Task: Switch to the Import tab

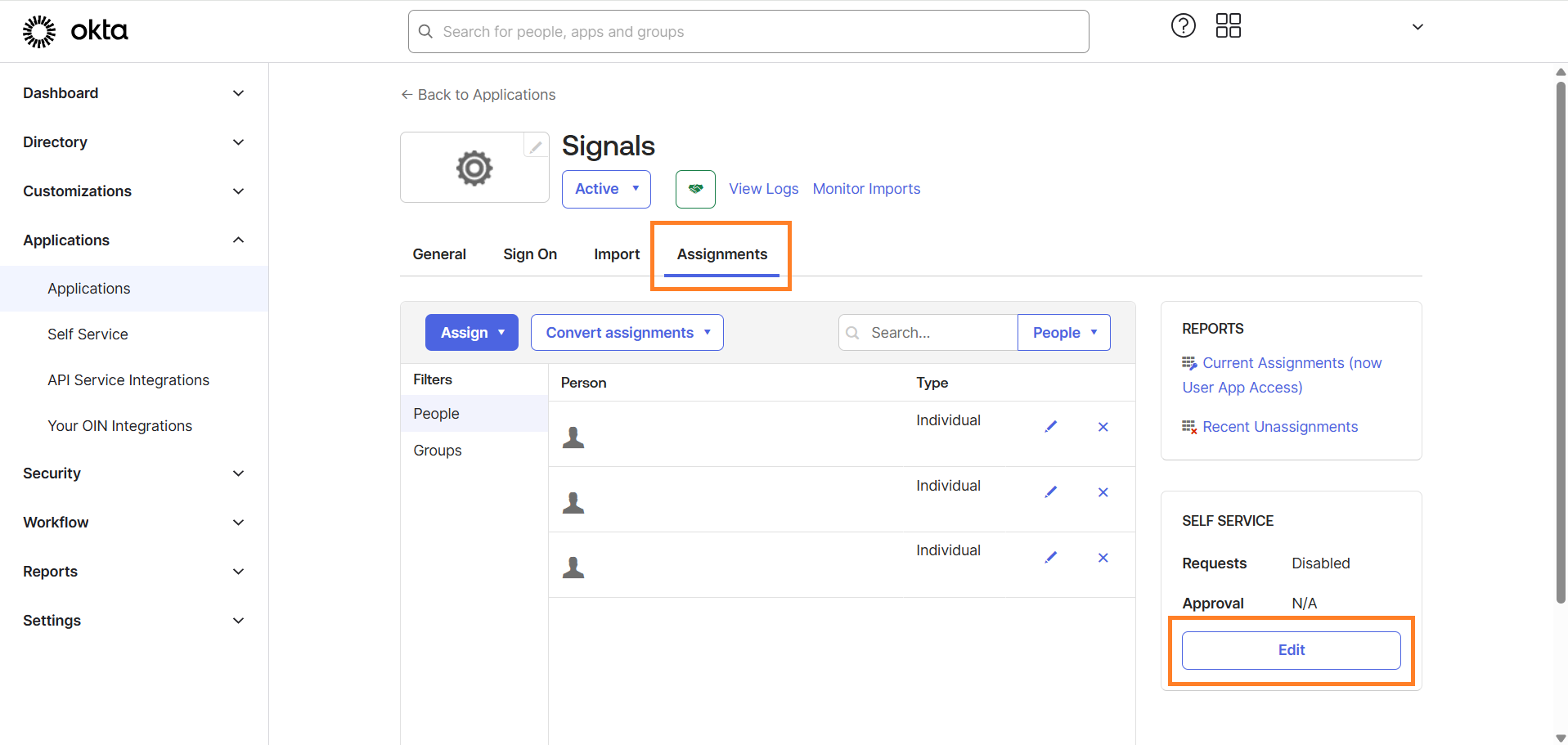Action: click(x=617, y=254)
